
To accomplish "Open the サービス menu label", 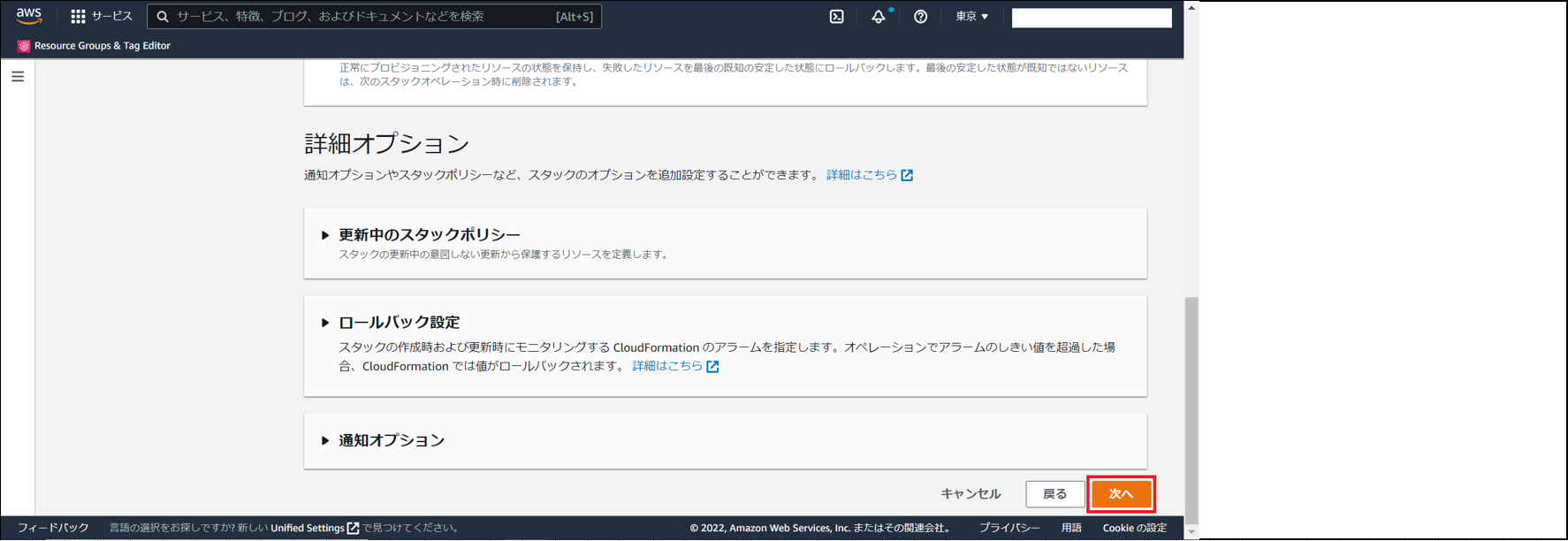I will (112, 16).
